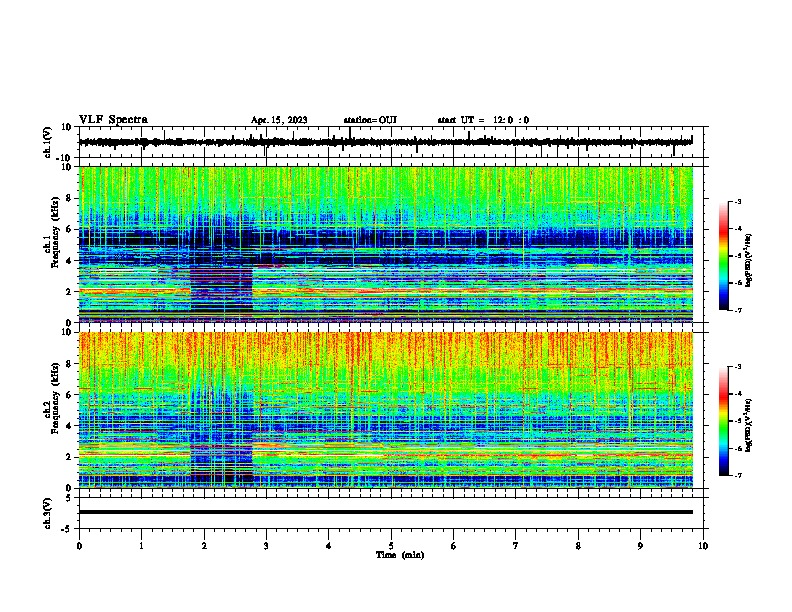This screenshot has width=792, height=612.
Task: Click the ch.1 spectrogram "2" kHz tick label
Action: (x=70, y=292)
